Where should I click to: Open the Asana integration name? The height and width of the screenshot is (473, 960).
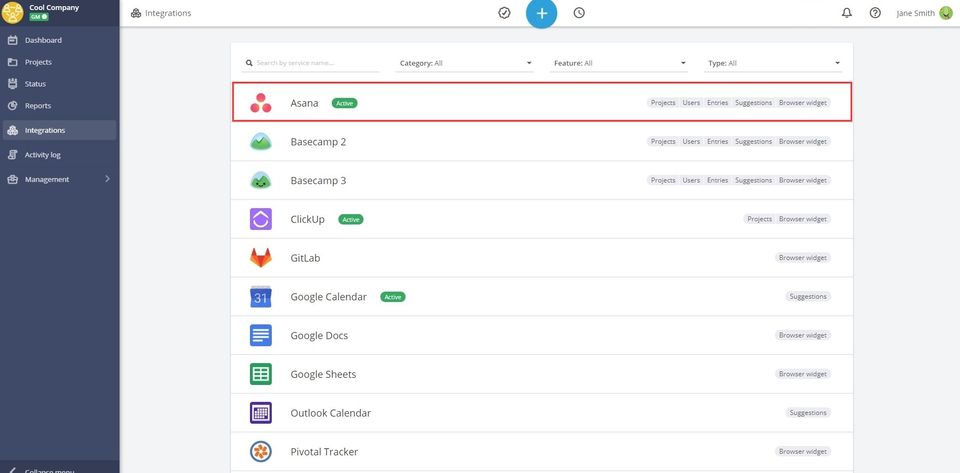304,103
